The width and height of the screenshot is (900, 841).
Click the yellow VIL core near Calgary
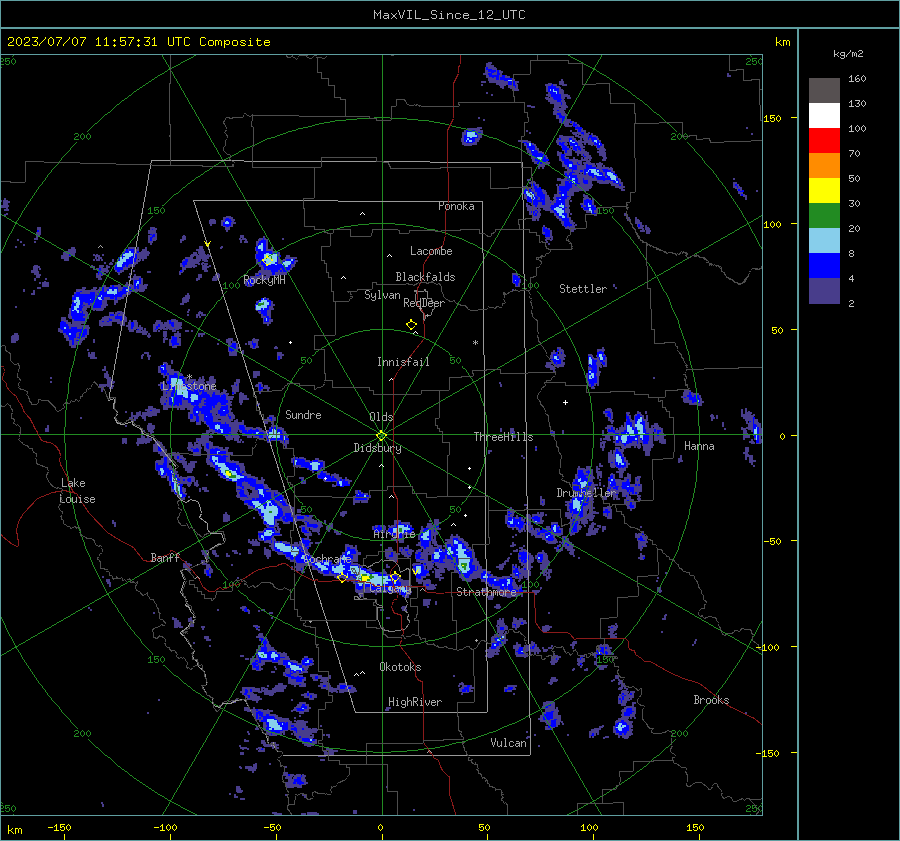click(x=364, y=579)
